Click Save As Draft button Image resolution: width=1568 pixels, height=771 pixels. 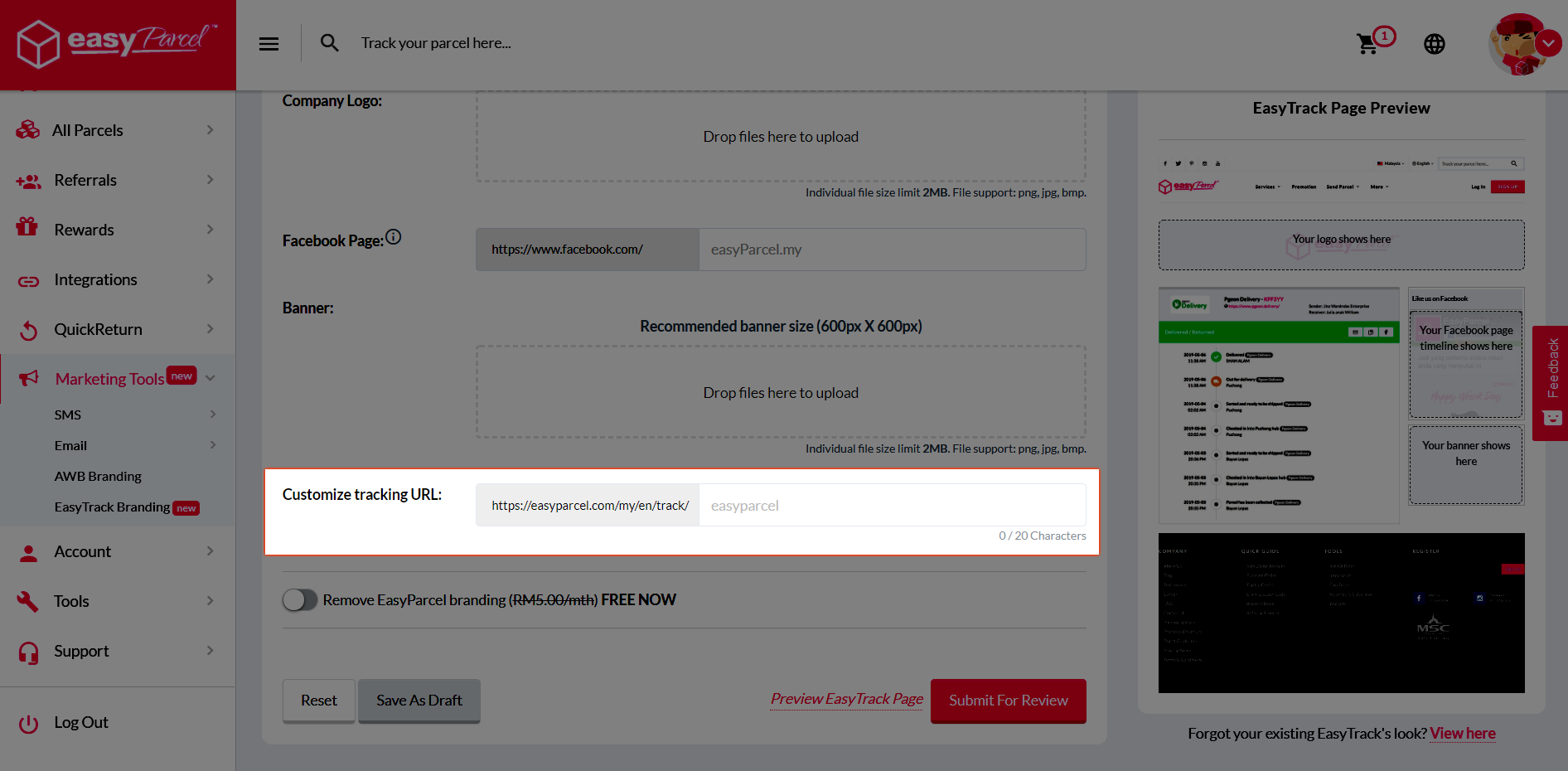(x=419, y=701)
